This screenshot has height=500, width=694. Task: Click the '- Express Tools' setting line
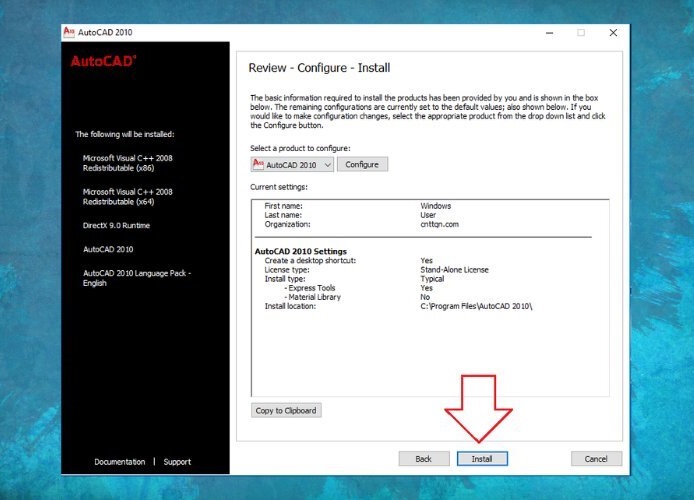[310, 288]
